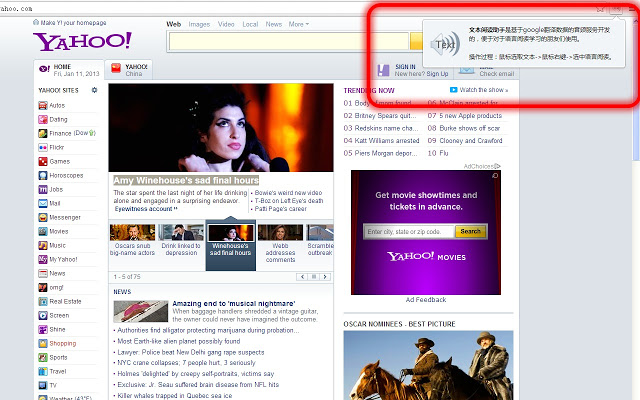This screenshot has width=640, height=400.
Task: Open NYC crane collapses news item
Action: 186,363
